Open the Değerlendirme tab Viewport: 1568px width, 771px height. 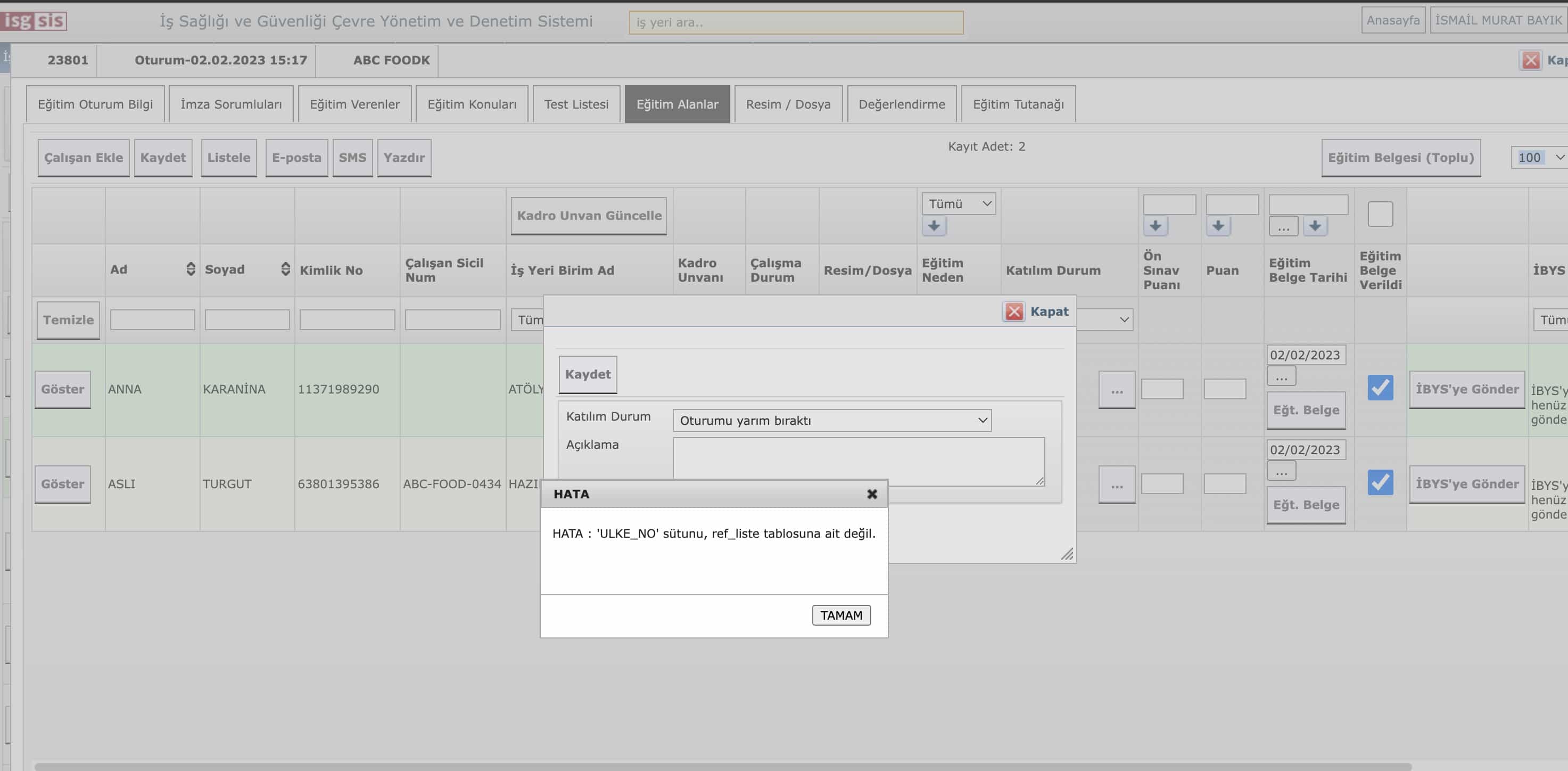coord(901,104)
